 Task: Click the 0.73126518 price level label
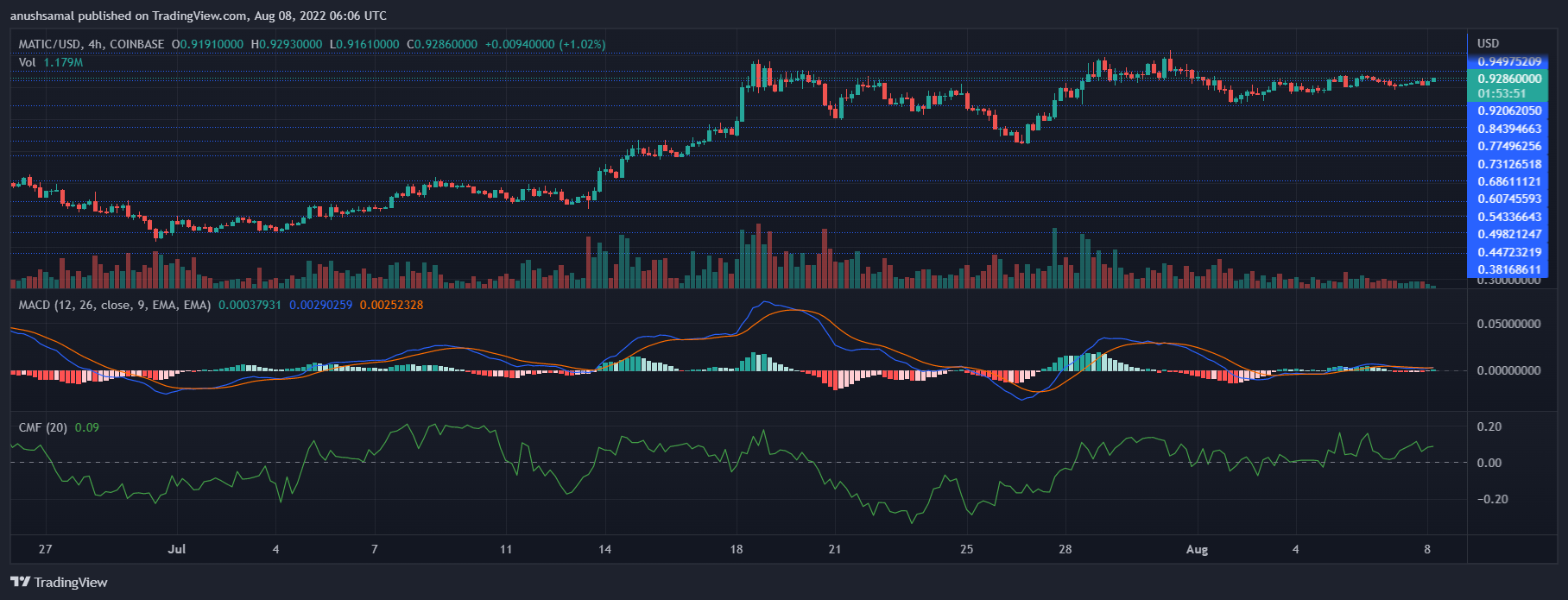[x=1508, y=164]
